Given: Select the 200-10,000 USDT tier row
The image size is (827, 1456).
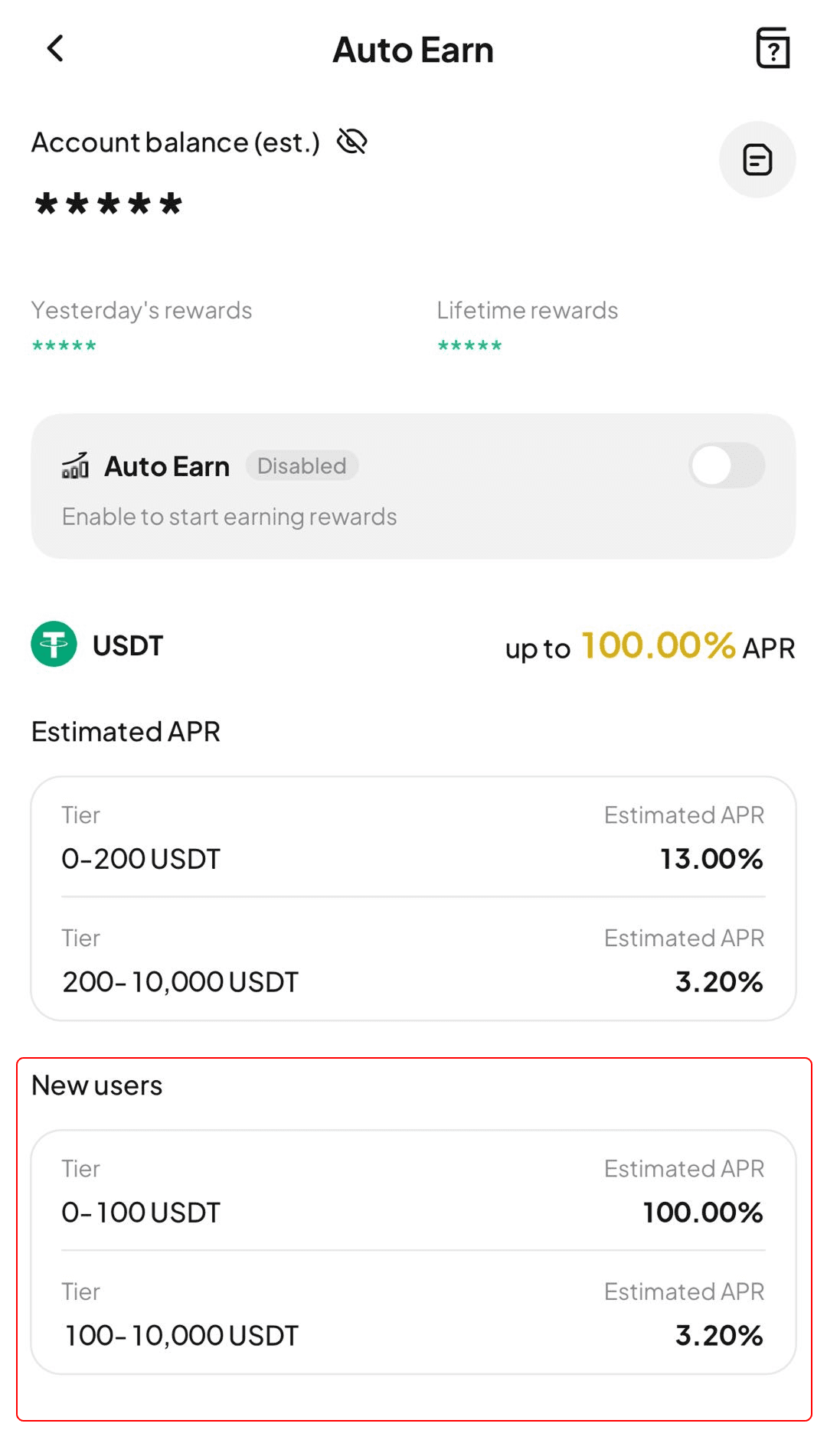Looking at the screenshot, I should click(413, 961).
